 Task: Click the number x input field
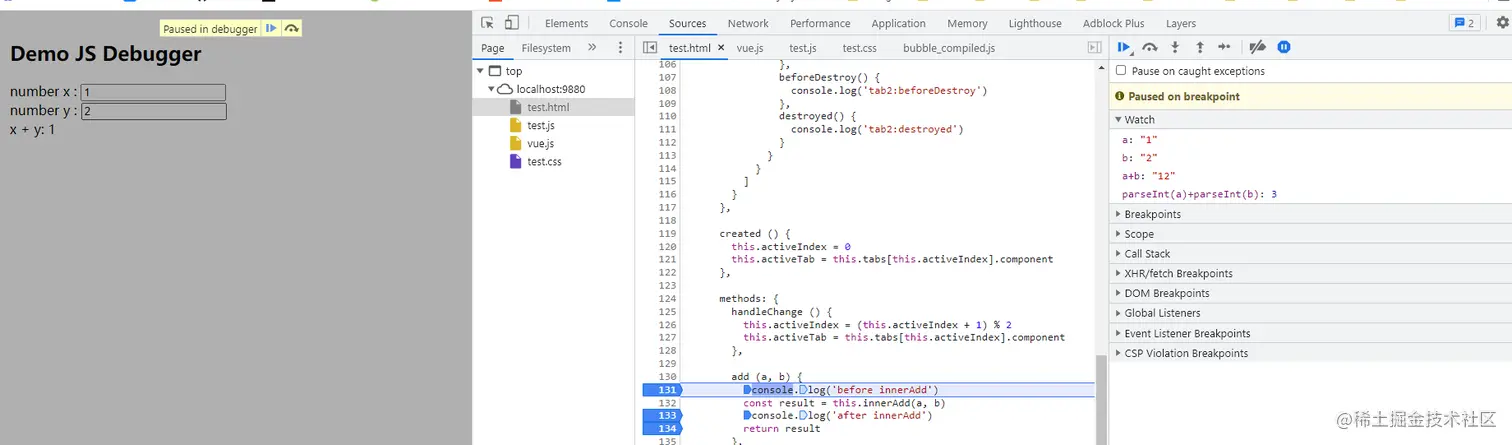[x=153, y=92]
